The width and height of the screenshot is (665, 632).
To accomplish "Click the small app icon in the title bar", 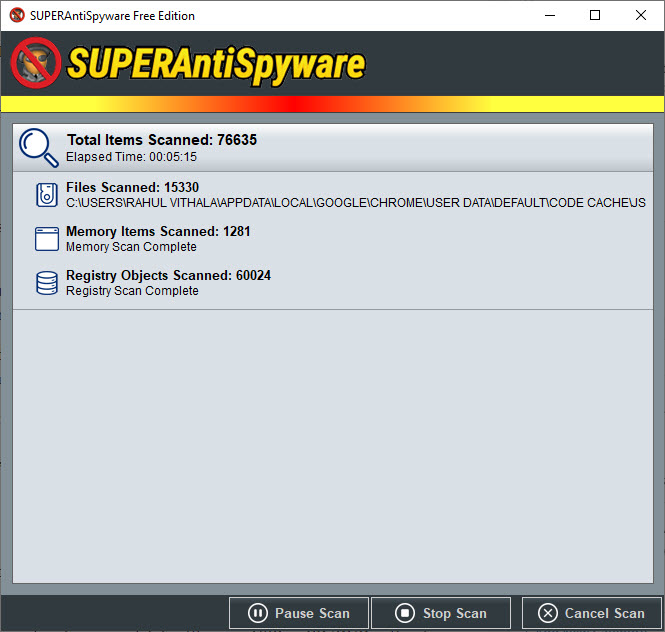I will (17, 15).
